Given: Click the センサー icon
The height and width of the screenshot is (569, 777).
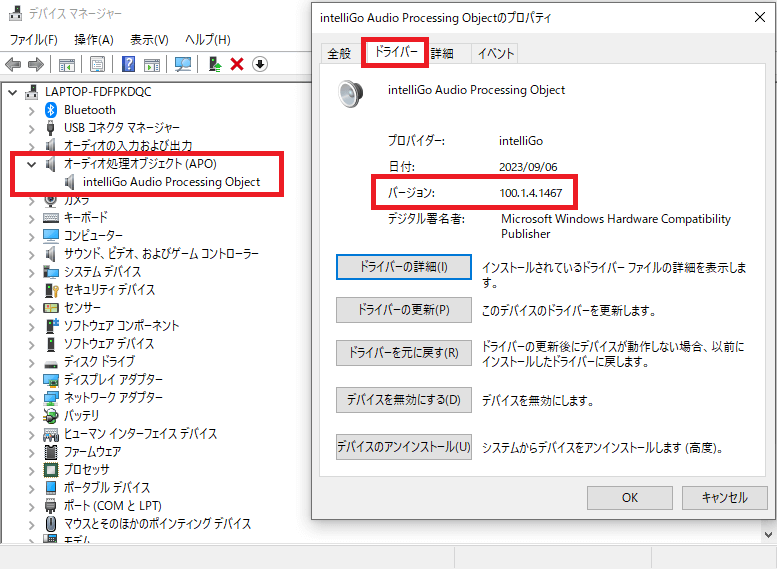Looking at the screenshot, I should click(x=51, y=308).
